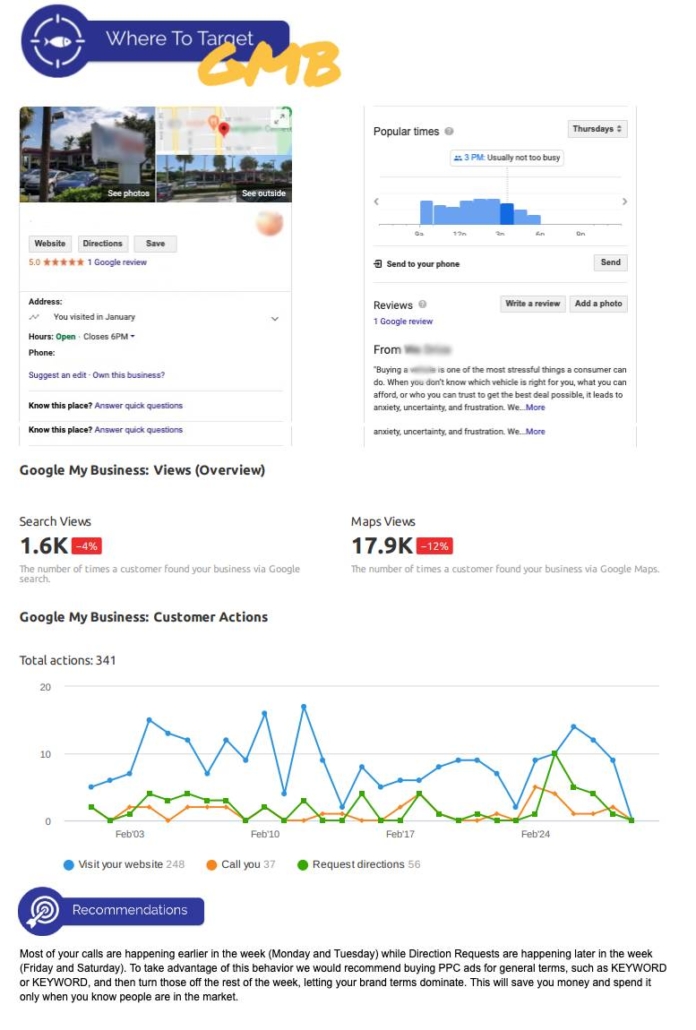Click the Send button
This screenshot has width=696, height=1030.
(x=611, y=262)
